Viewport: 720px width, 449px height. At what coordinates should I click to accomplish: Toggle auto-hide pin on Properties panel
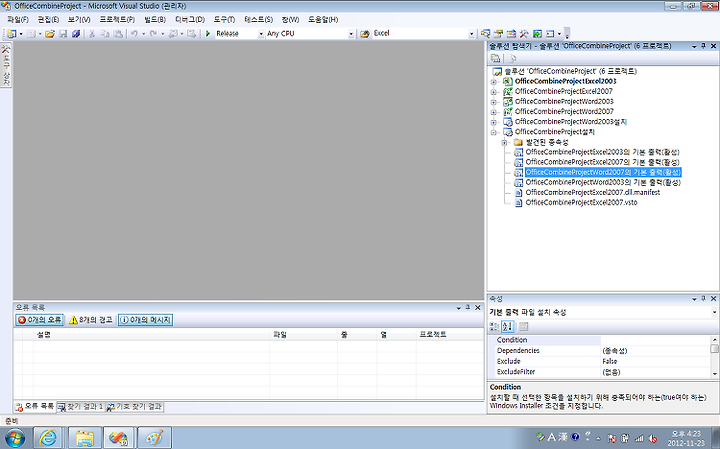[703, 298]
